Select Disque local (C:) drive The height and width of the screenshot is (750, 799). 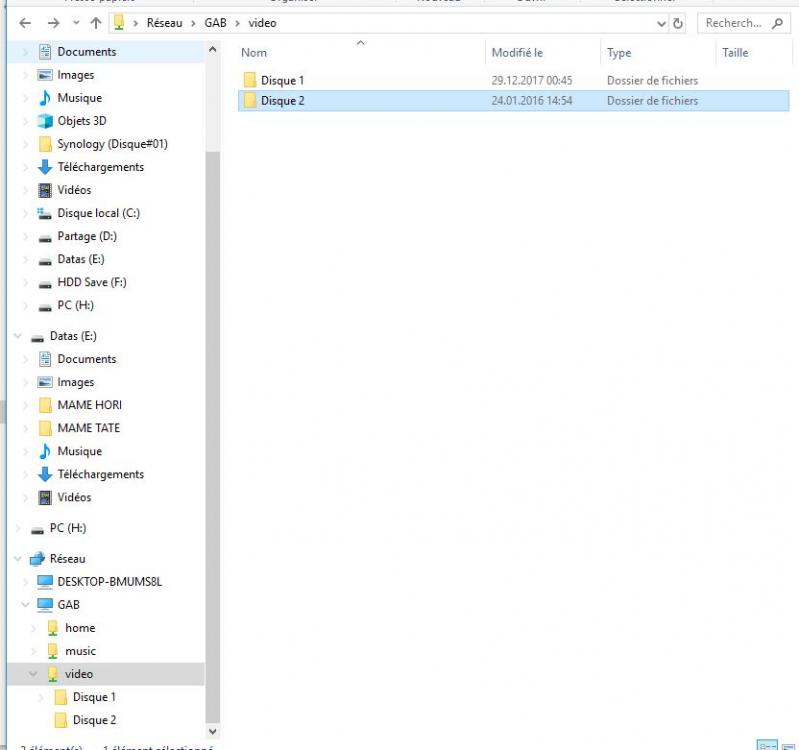coord(97,213)
